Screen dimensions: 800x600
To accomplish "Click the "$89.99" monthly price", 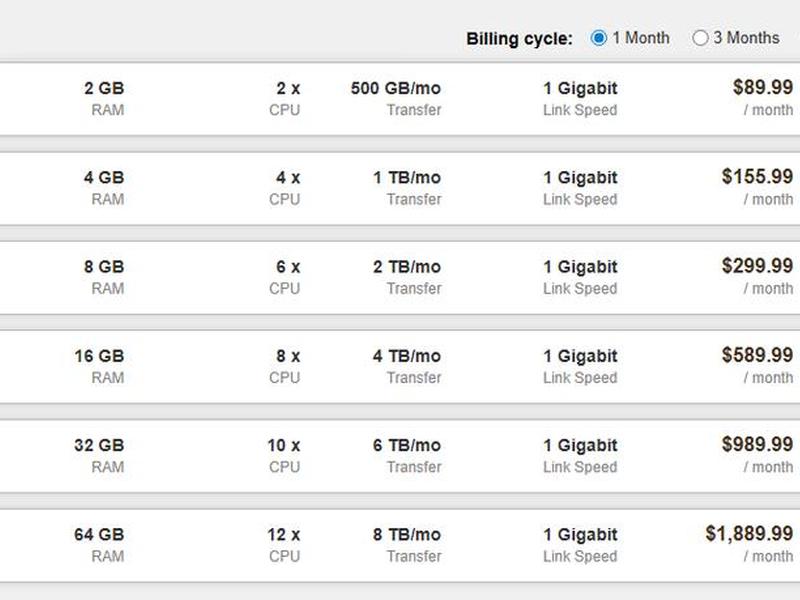I will (x=763, y=87).
